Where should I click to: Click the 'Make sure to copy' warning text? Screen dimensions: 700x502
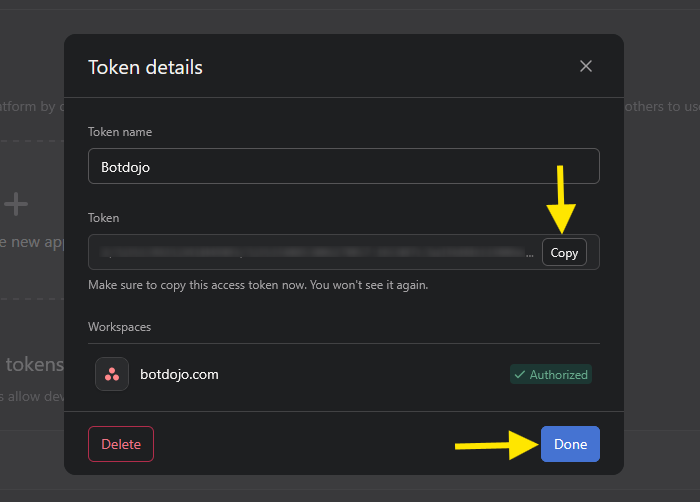click(258, 285)
